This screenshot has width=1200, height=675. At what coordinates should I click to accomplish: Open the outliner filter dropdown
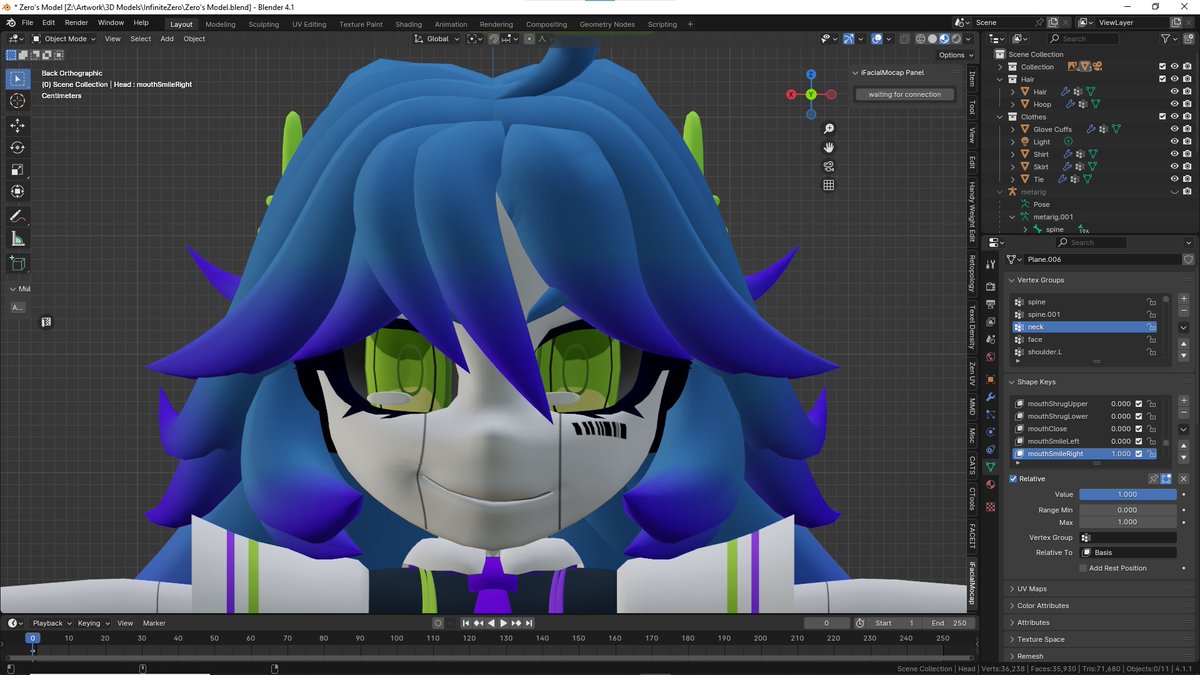point(1171,39)
